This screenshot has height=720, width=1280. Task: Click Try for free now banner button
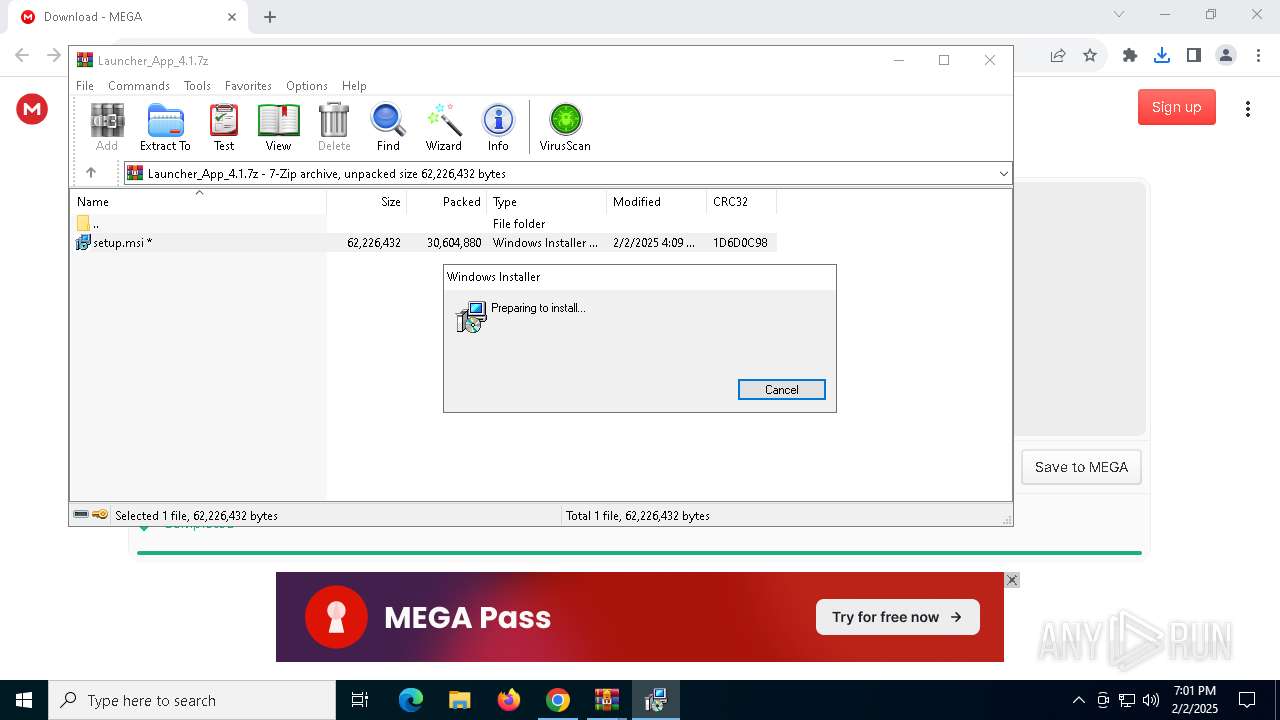(897, 617)
